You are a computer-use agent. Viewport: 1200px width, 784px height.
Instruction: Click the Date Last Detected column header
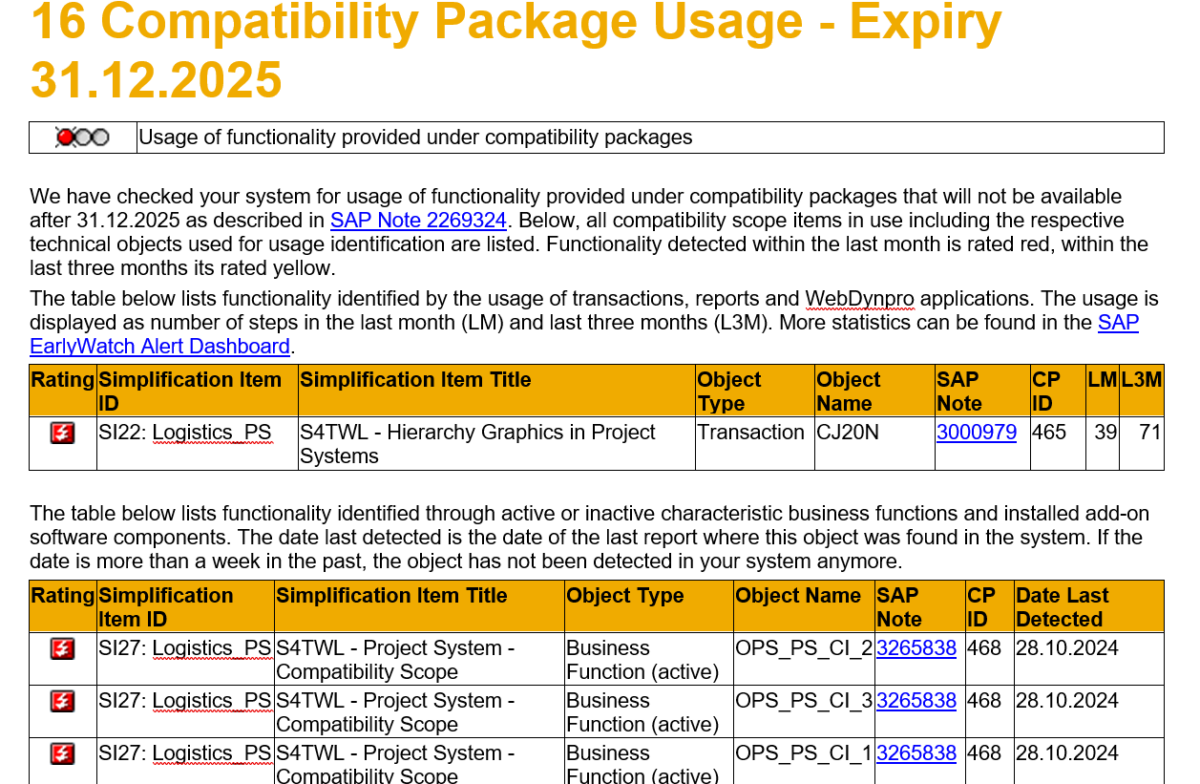(x=1063, y=605)
